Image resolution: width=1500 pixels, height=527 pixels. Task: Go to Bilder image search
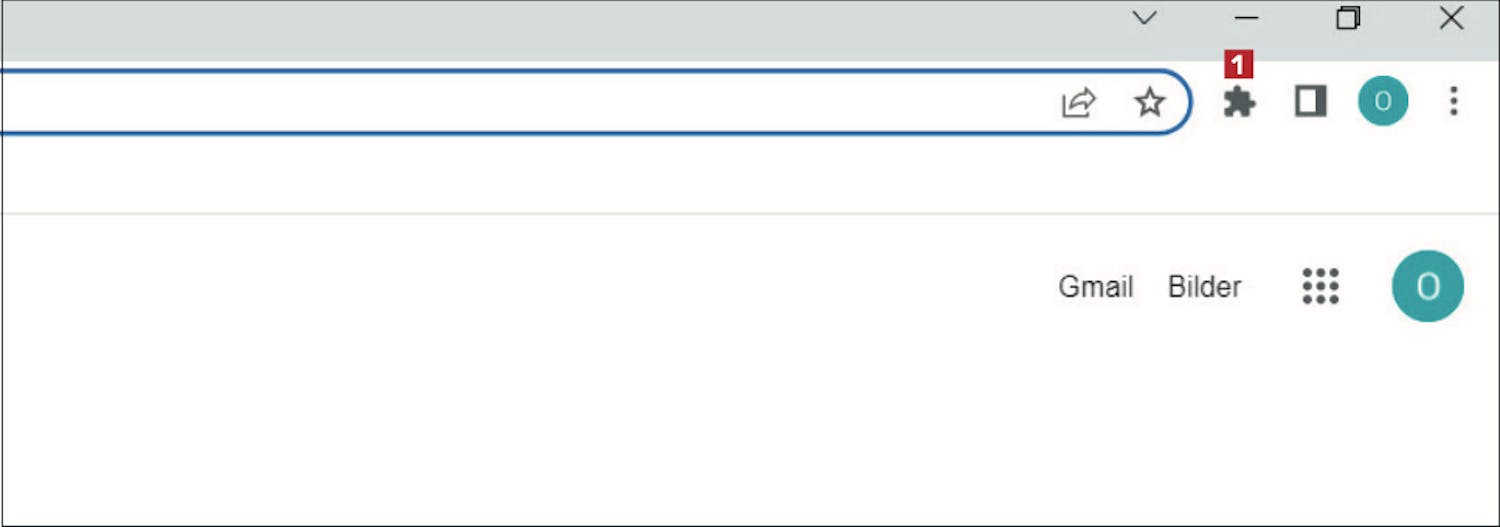point(1204,288)
